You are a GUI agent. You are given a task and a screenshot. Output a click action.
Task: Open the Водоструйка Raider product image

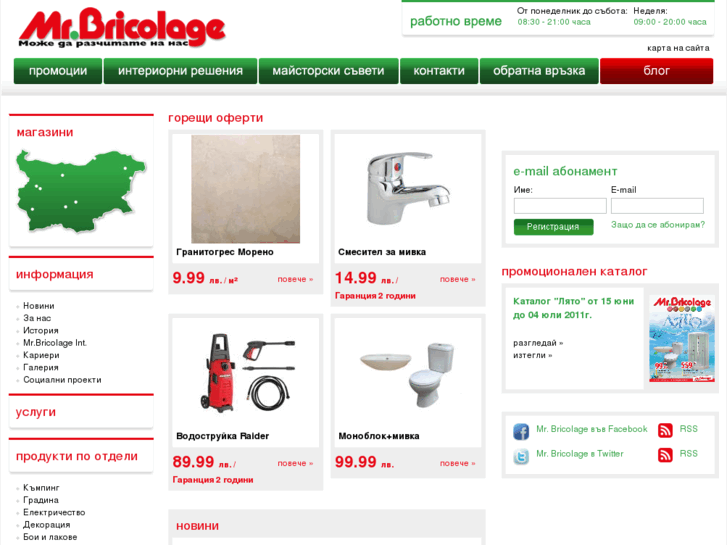[246, 373]
